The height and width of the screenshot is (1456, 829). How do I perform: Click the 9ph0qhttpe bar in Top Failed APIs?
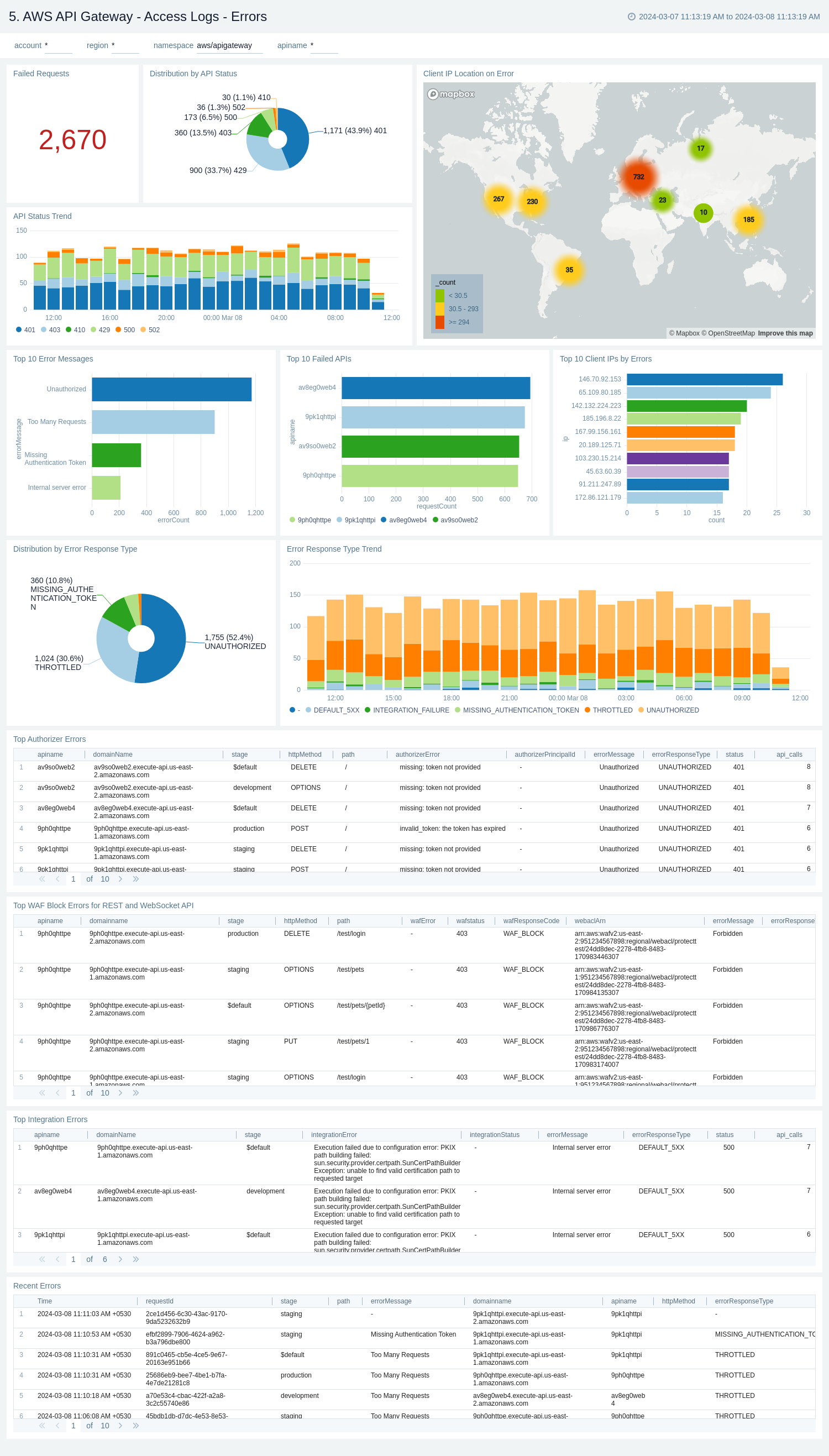click(430, 476)
